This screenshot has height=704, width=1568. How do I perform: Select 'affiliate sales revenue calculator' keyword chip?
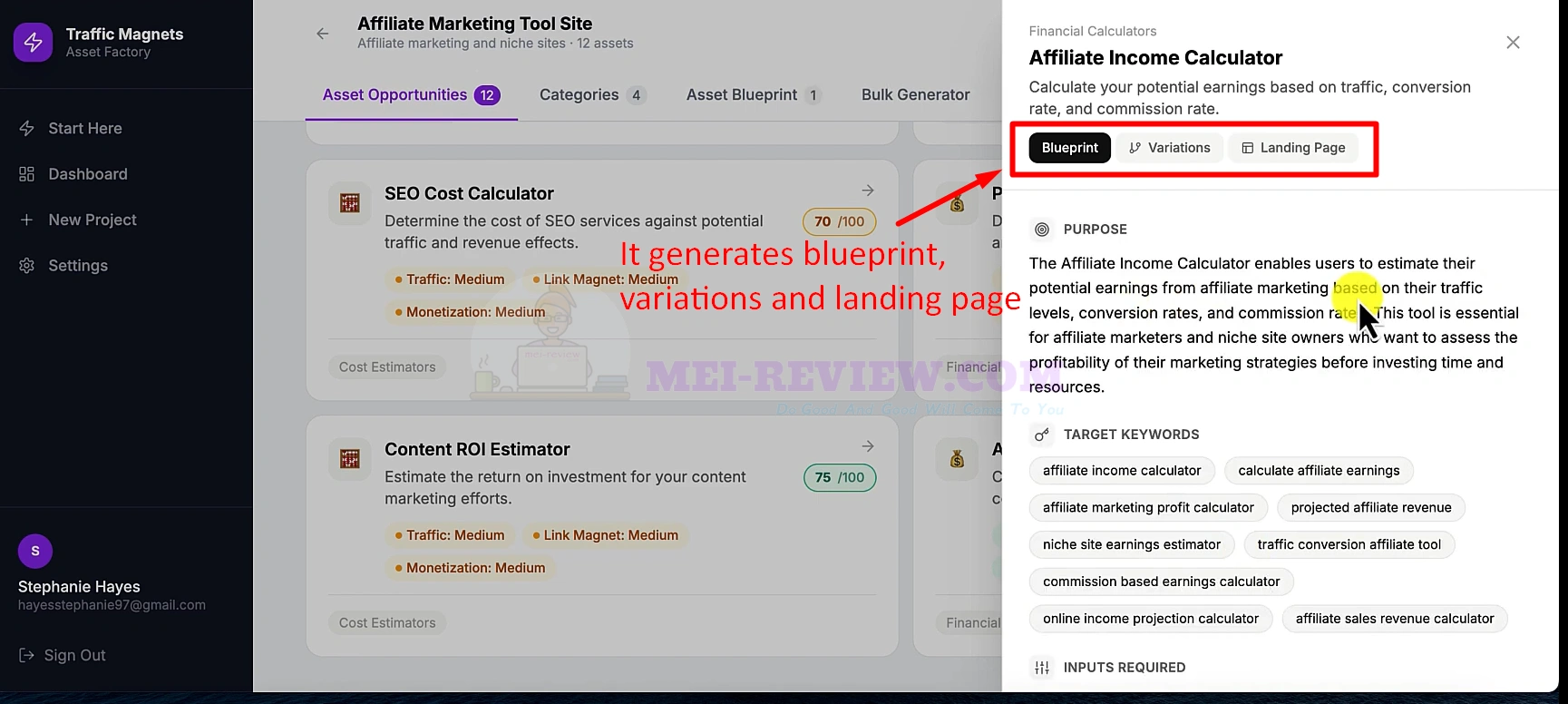click(x=1395, y=620)
